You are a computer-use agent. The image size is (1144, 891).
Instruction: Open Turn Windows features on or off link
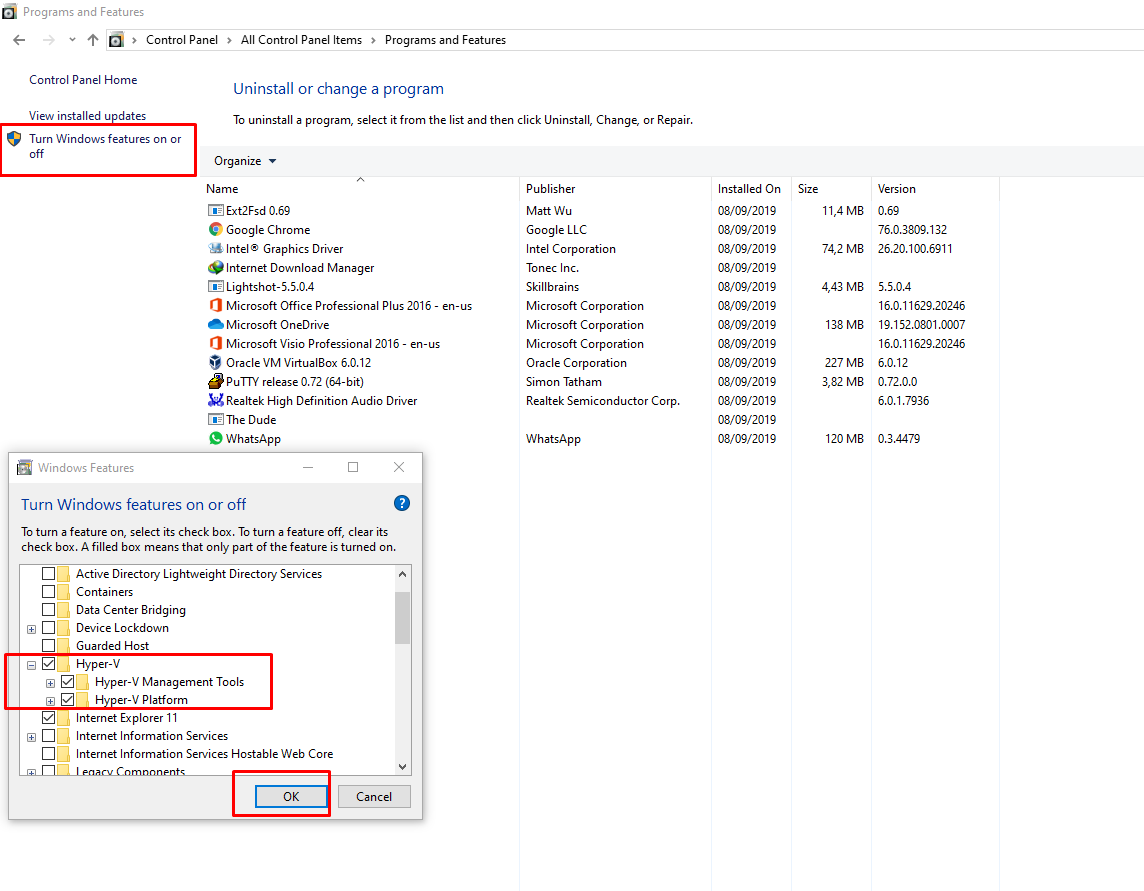(105, 146)
